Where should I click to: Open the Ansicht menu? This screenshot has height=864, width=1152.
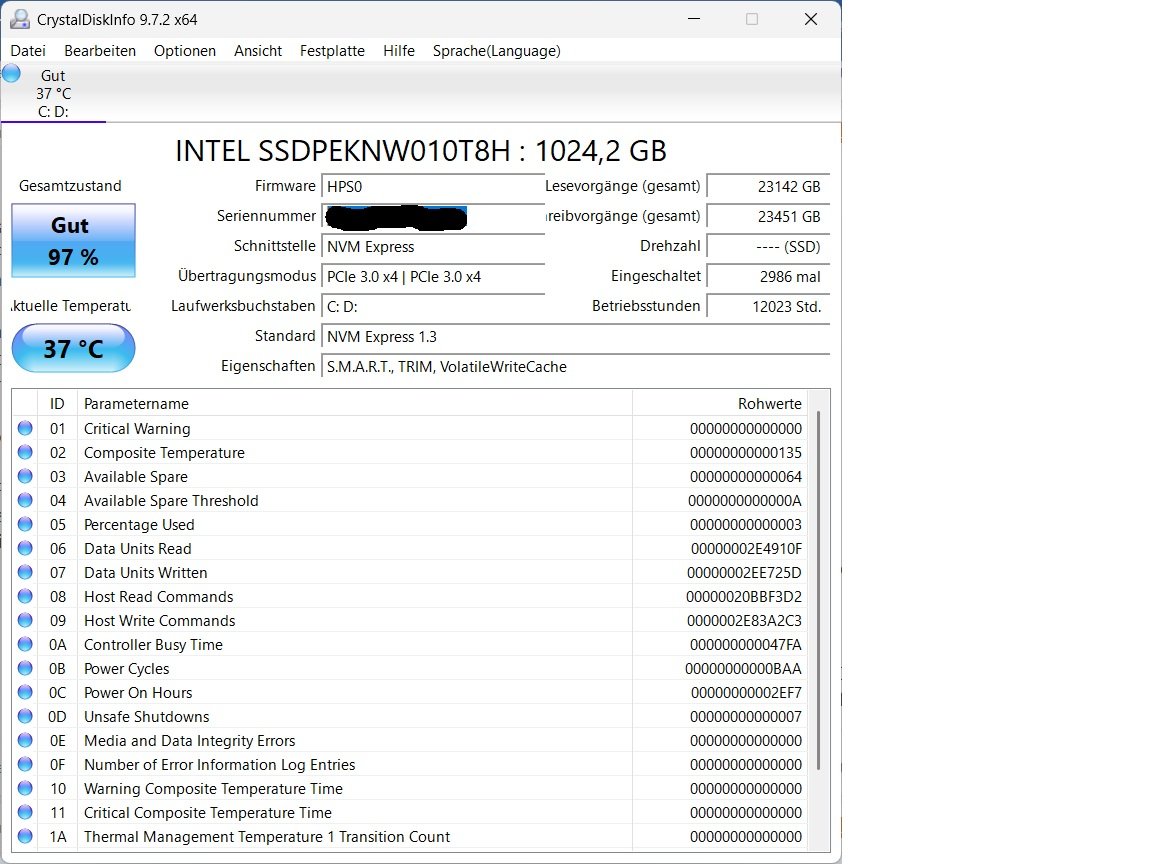coord(258,51)
